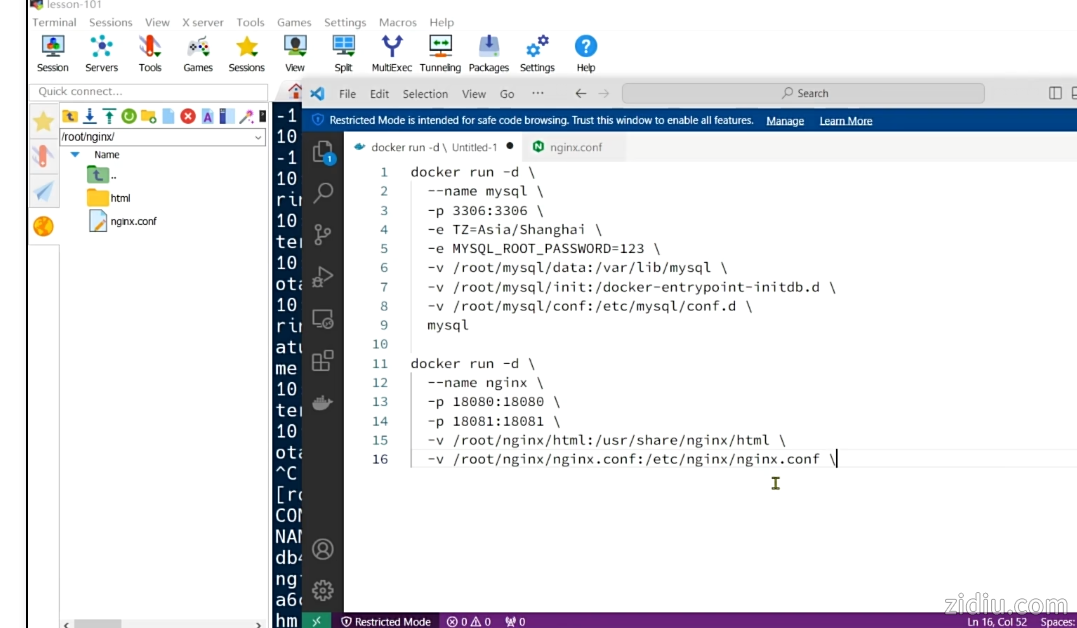Click the Manage link in the banner
Screen dimensions: 1077x628
[785, 121]
